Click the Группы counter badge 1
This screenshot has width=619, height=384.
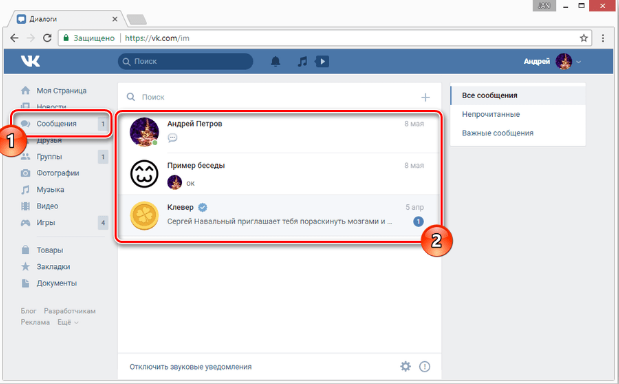click(x=103, y=157)
